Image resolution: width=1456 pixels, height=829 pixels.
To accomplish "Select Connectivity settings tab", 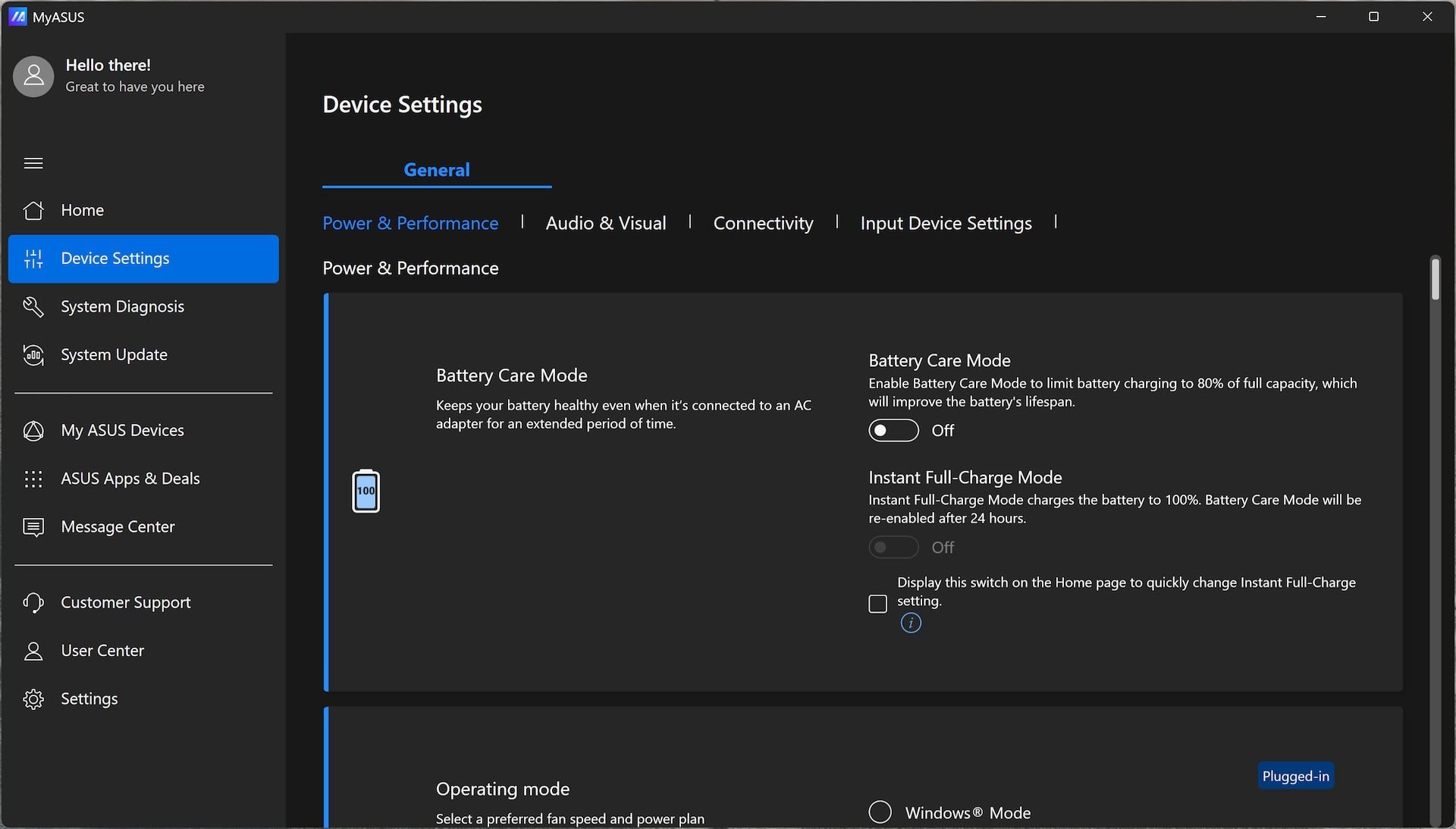I will (x=763, y=222).
